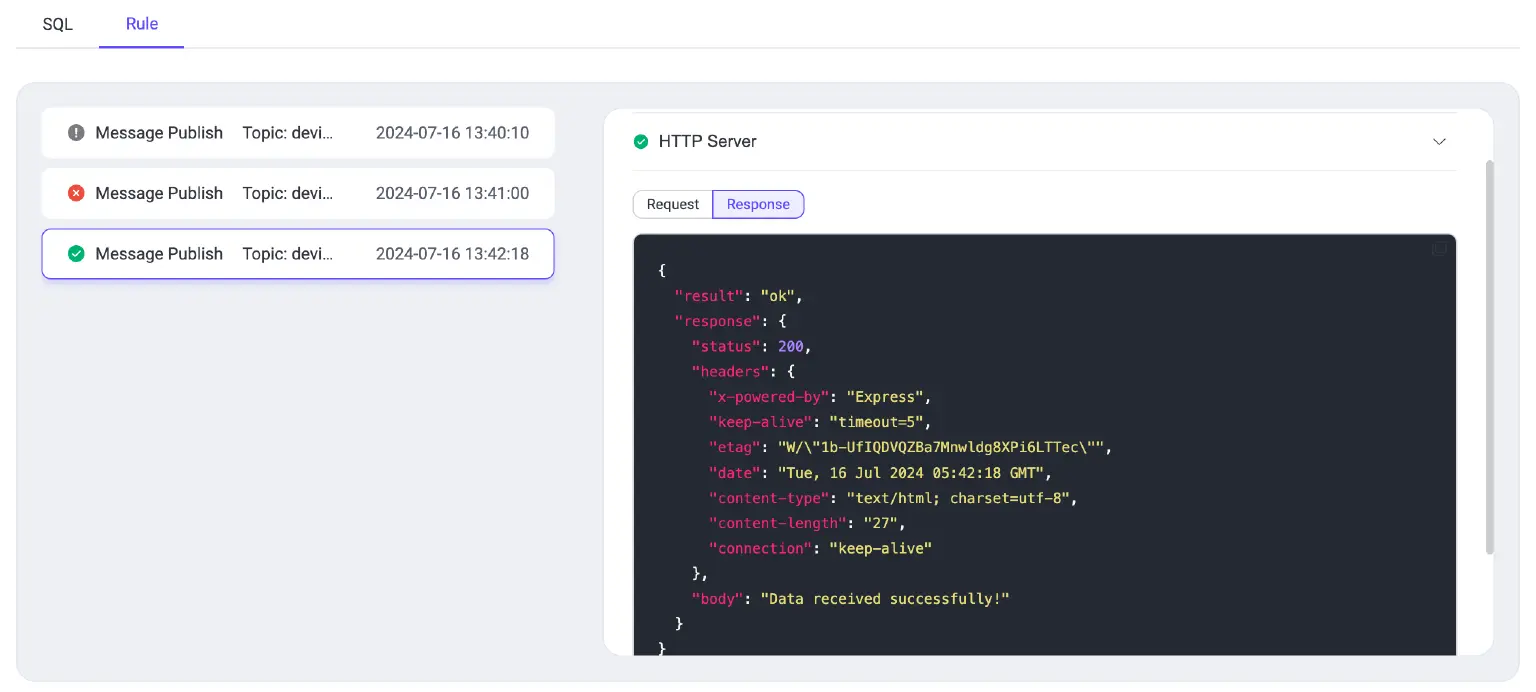1536x692 pixels.
Task: Click the "Data received successfully!" body text
Action: [x=884, y=598]
